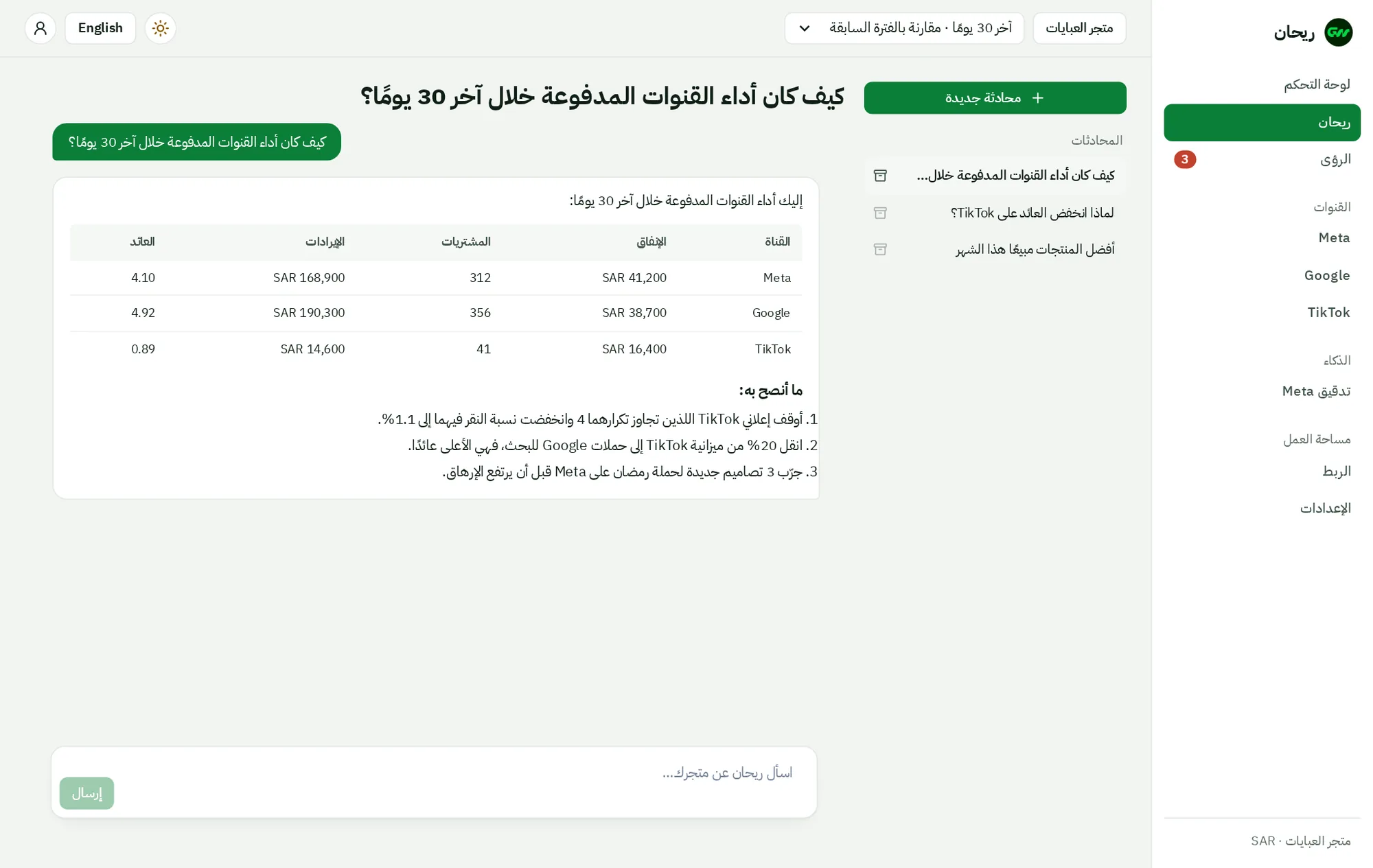
Task: Archive the conversation أفضل المنتجات مبيعًا هذا الشهر
Action: point(880,249)
